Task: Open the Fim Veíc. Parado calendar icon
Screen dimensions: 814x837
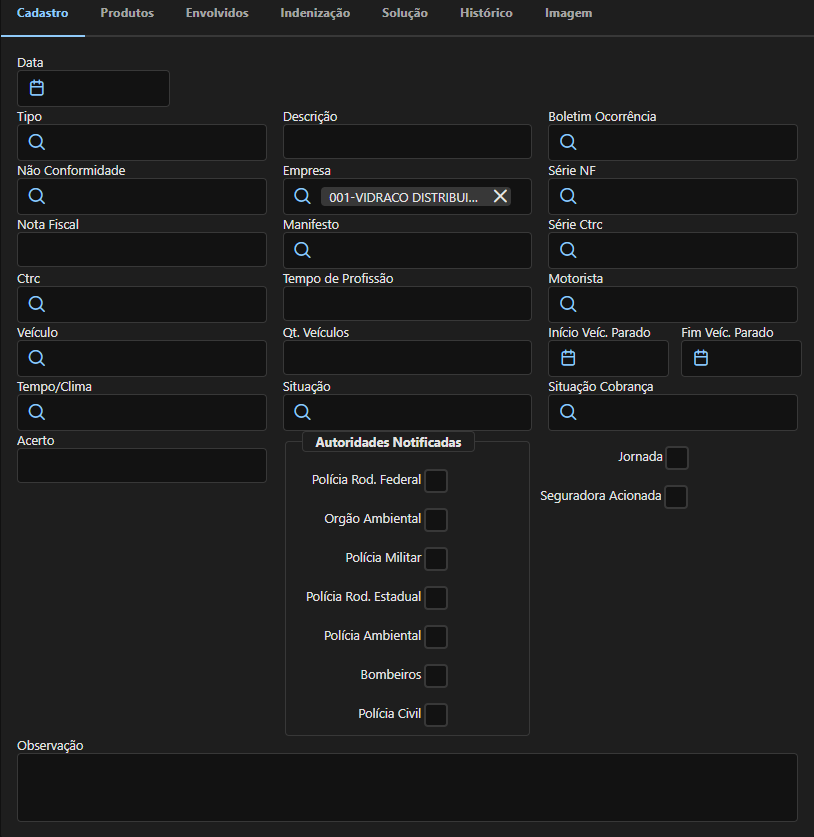Action: point(701,358)
